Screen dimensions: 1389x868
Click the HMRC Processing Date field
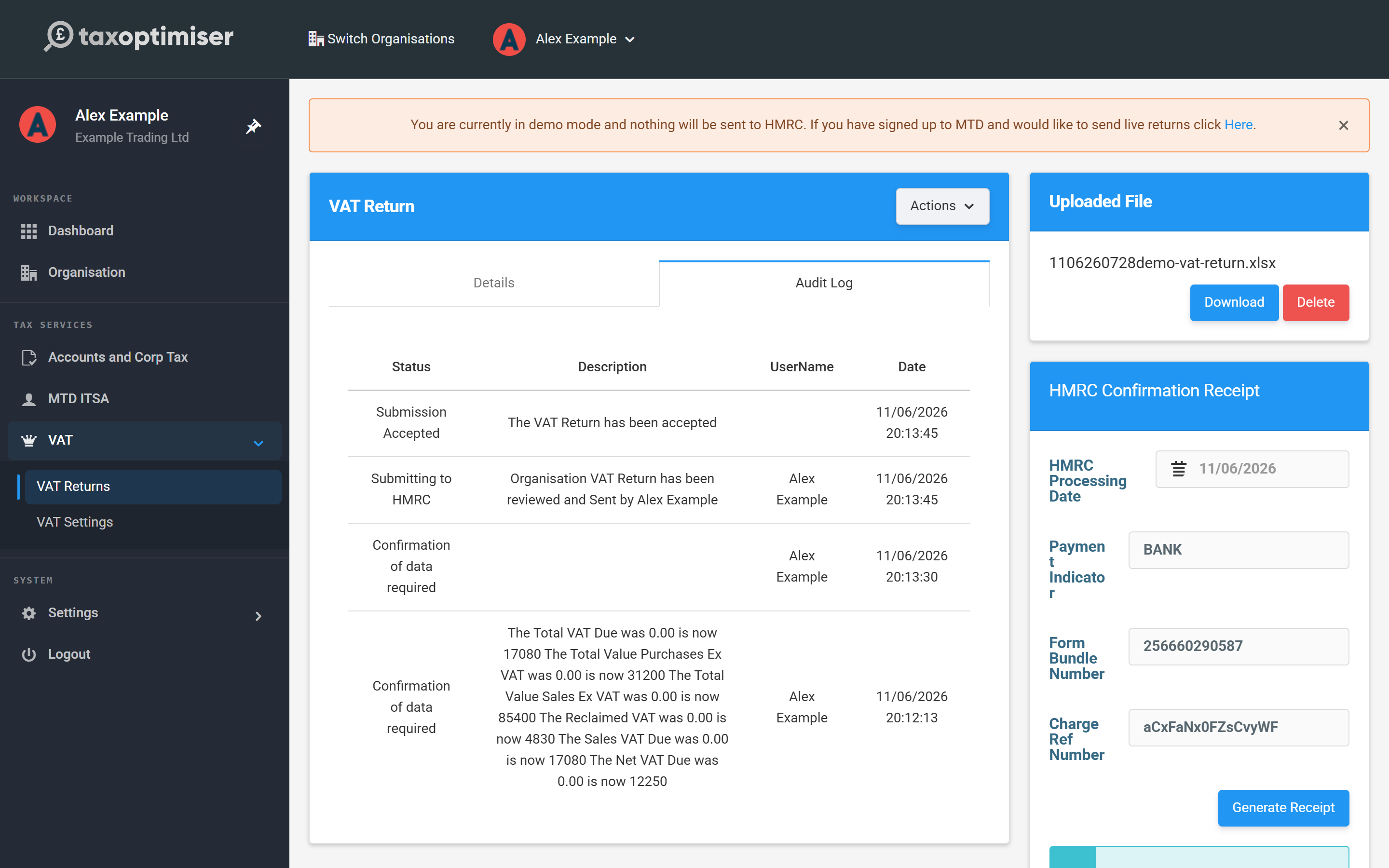click(x=1252, y=469)
